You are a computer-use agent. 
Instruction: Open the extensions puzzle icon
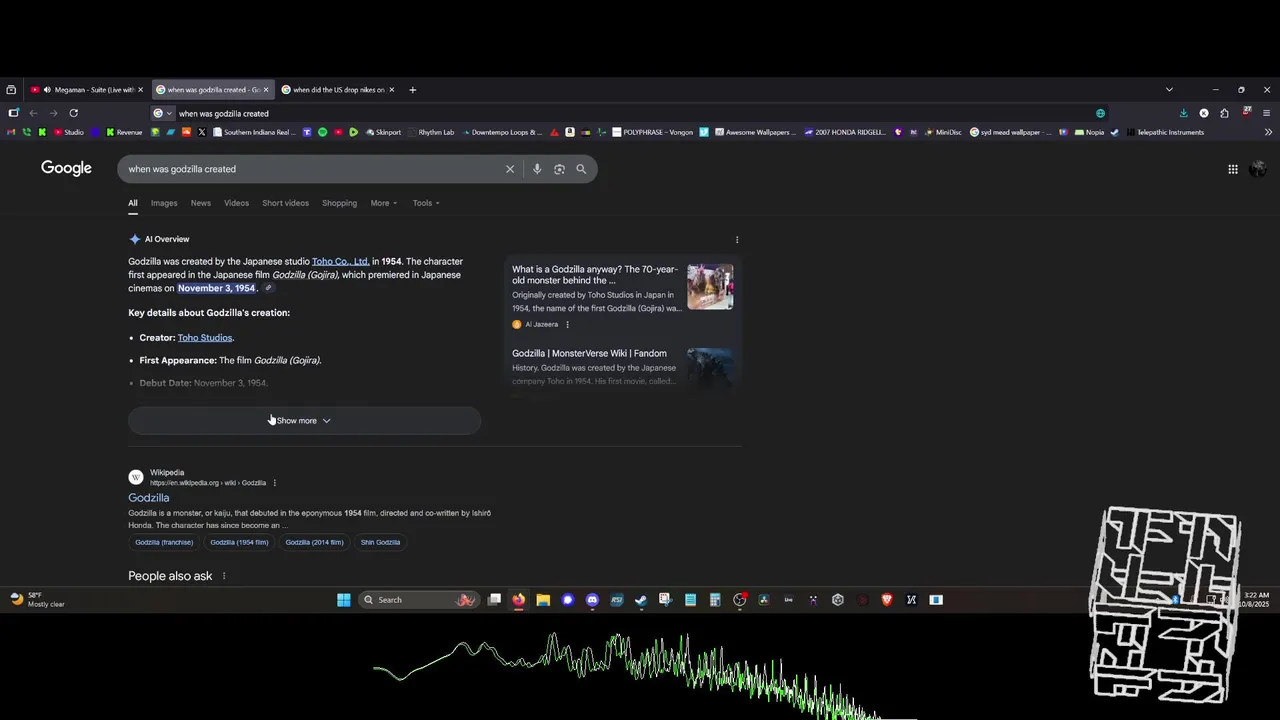[x=1224, y=113]
